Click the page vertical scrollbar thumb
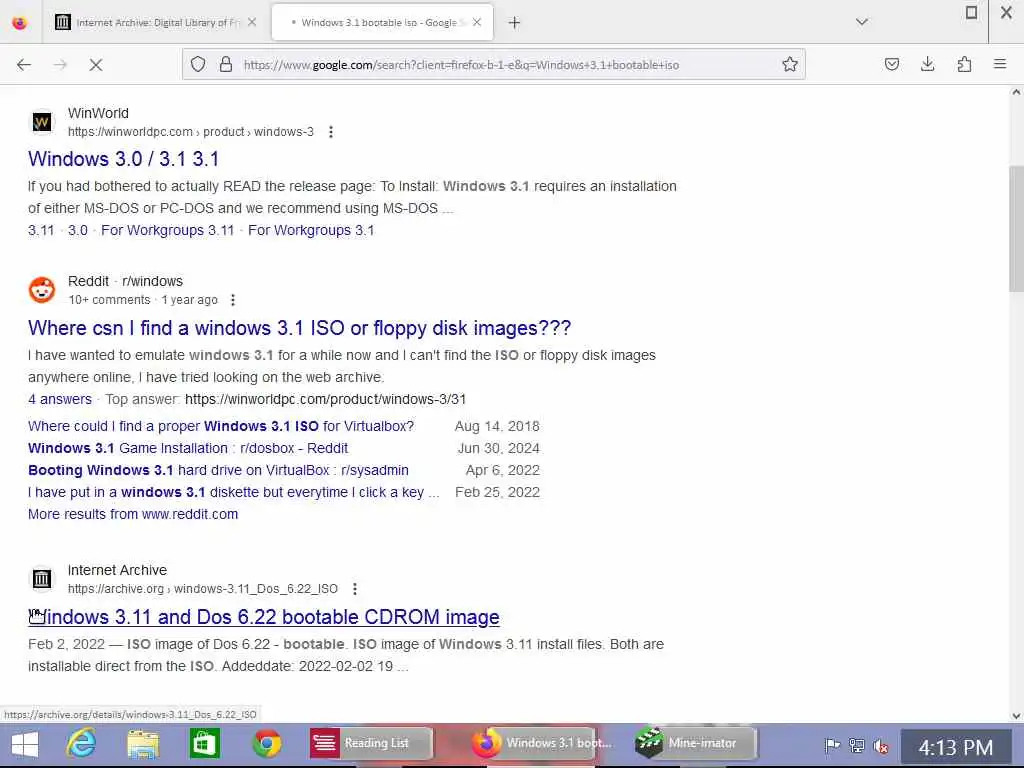Image resolution: width=1024 pixels, height=768 pixels. coord(1016,229)
